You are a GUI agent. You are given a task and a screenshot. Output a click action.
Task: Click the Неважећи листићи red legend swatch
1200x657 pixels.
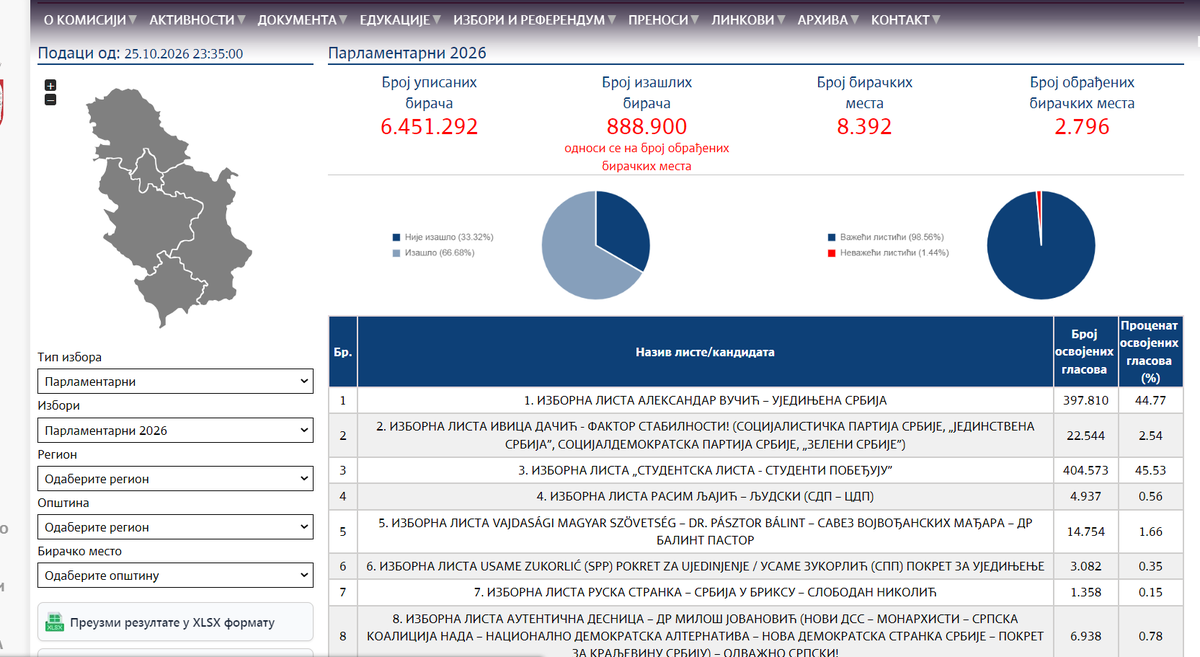[831, 253]
